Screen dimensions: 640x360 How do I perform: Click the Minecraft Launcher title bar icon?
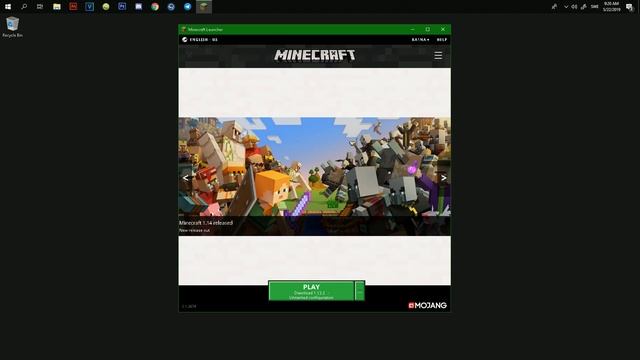184,29
